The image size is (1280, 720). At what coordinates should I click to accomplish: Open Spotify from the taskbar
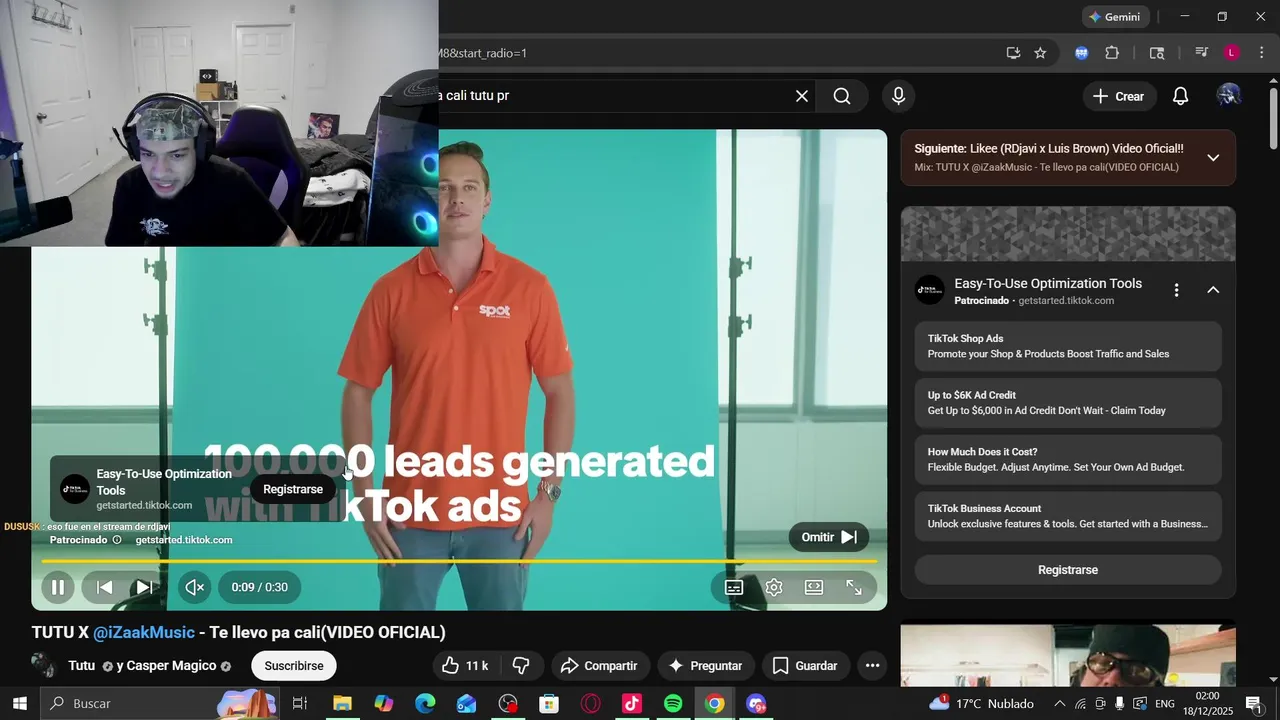point(673,704)
